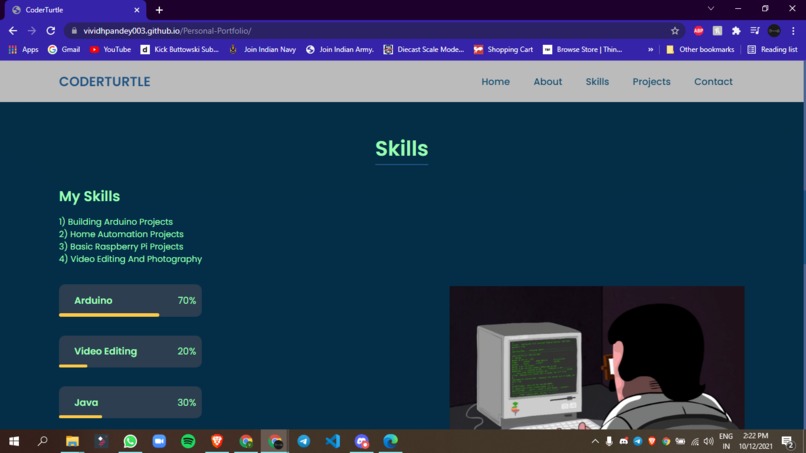Click 'Video Editing And Photography' list line
The image size is (806, 453).
coord(130,259)
